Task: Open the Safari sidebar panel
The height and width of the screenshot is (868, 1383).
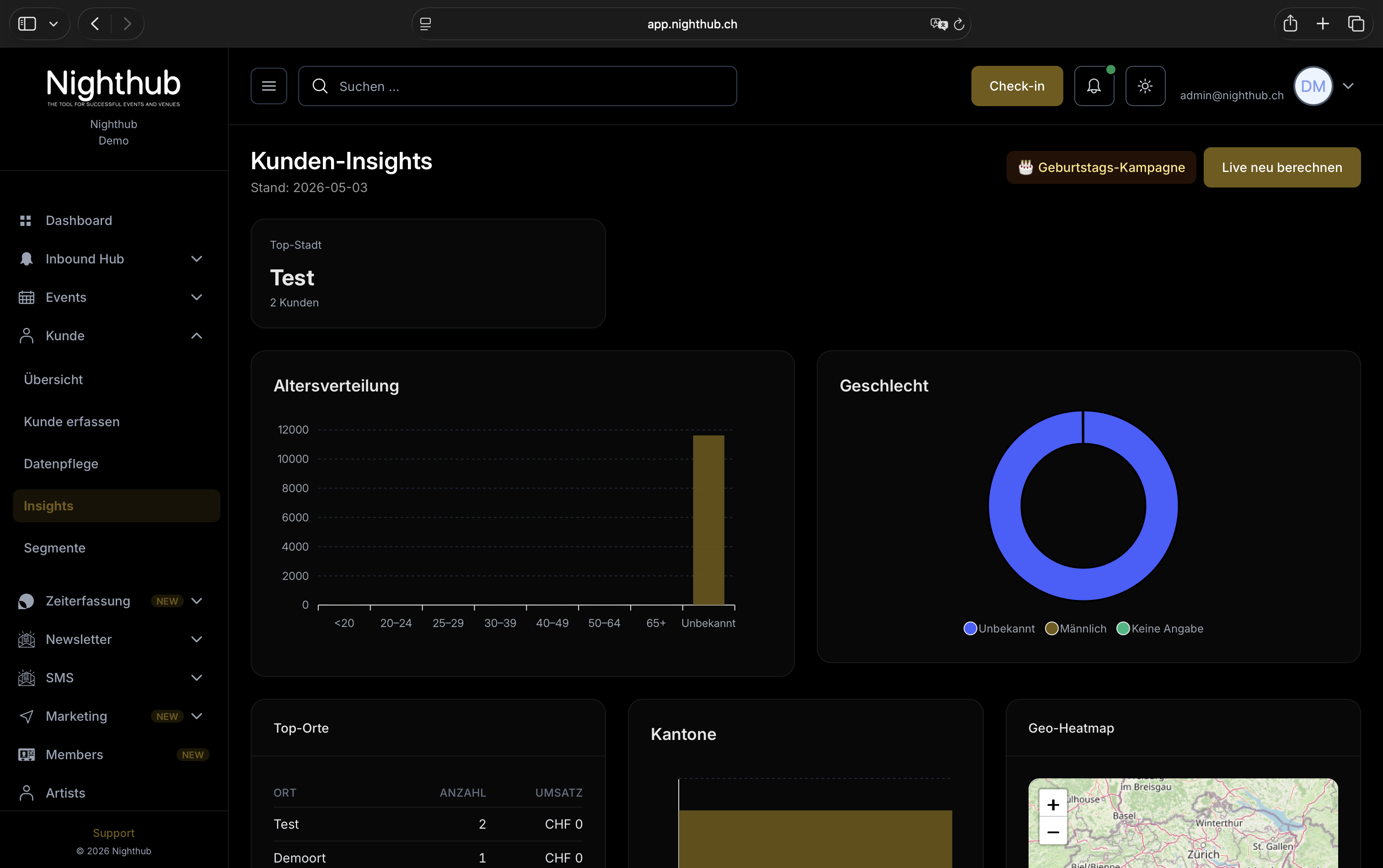Action: click(x=27, y=23)
